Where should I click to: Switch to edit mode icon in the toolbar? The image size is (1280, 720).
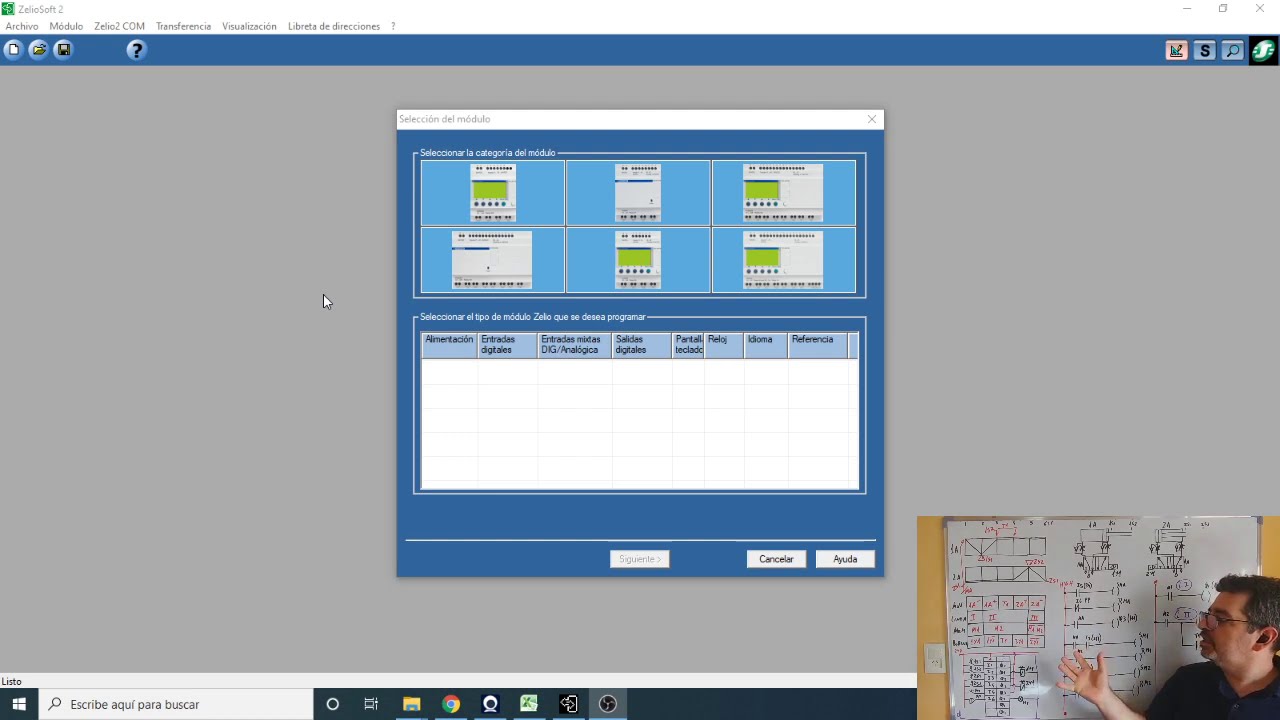click(x=1177, y=50)
